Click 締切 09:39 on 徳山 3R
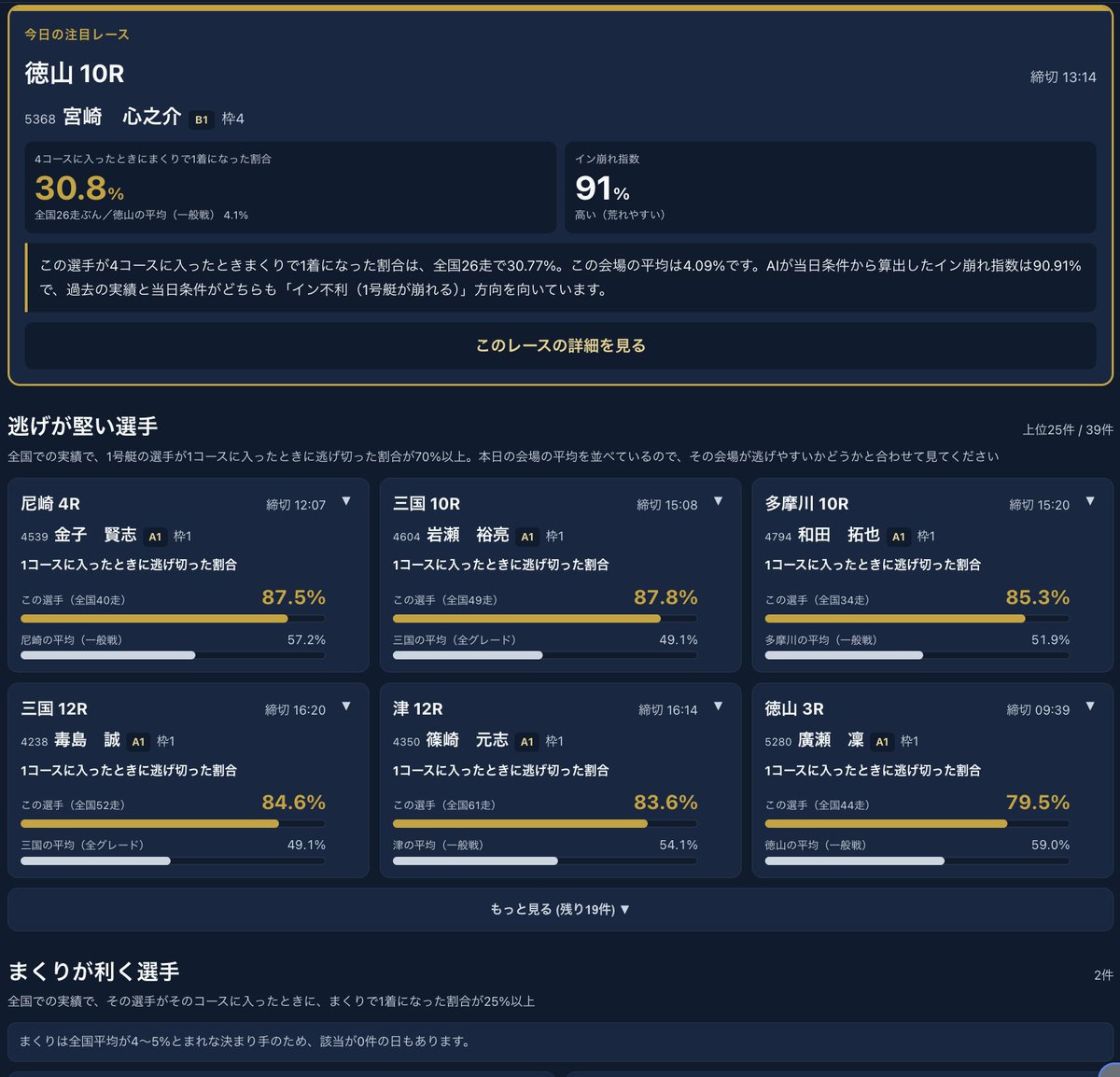This screenshot has height=1077, width=1120. [x=1039, y=710]
